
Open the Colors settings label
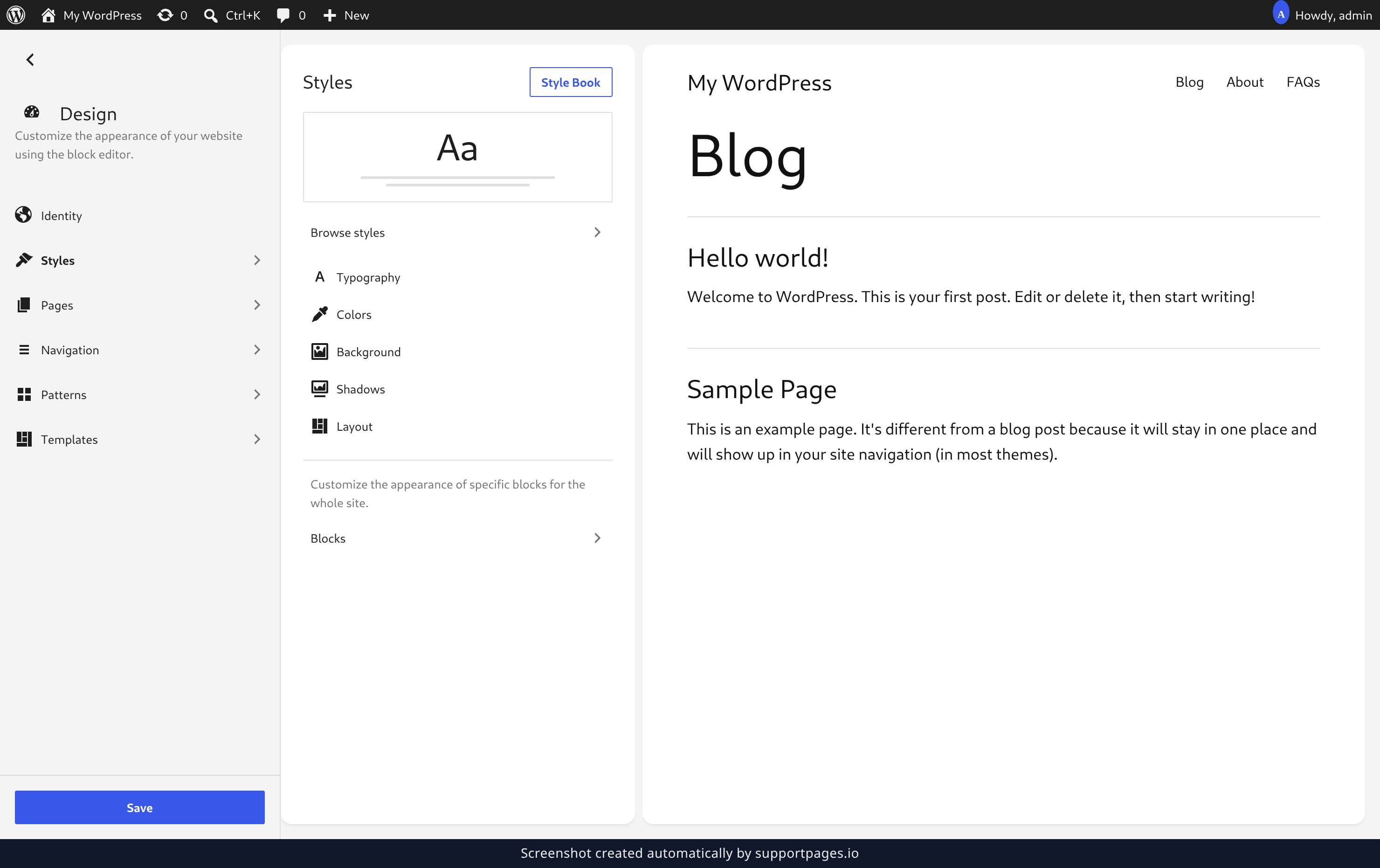click(353, 315)
